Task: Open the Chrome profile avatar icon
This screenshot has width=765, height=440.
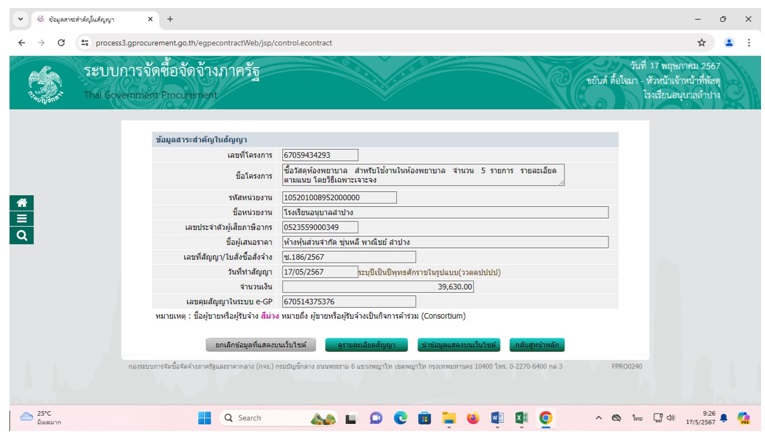Action: pos(728,43)
